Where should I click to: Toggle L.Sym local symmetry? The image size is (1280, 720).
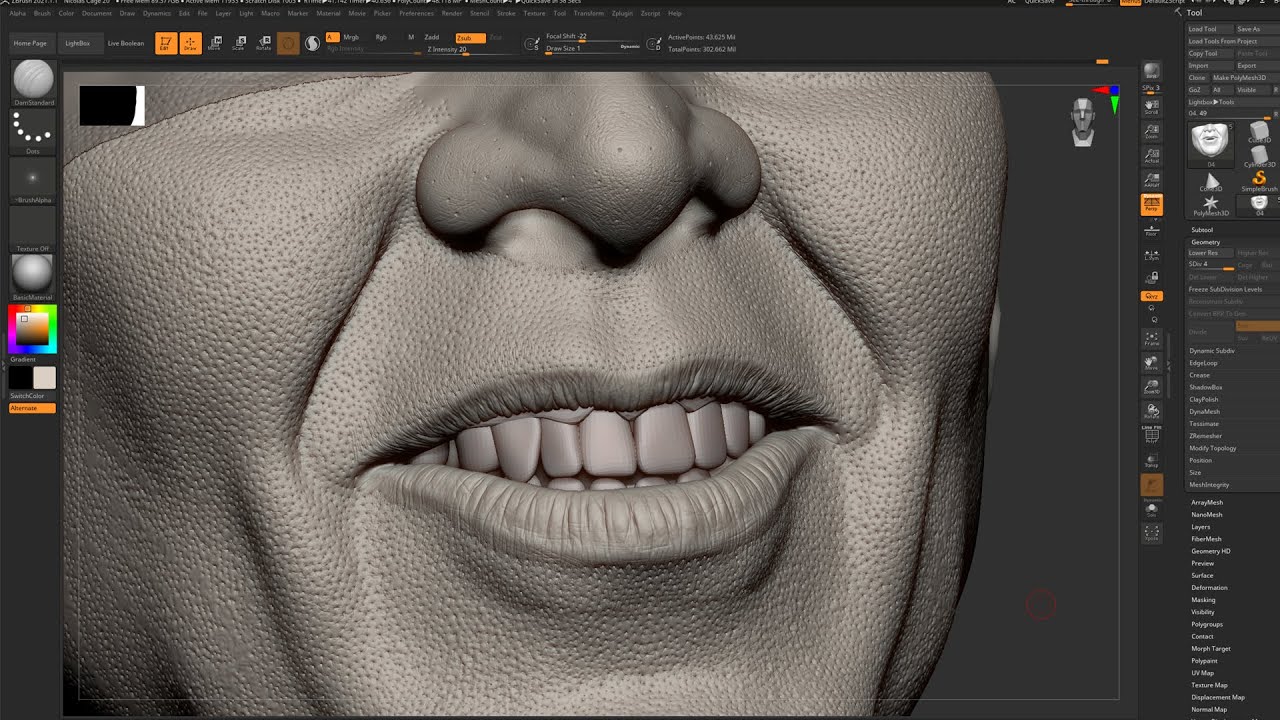pyautogui.click(x=1151, y=256)
